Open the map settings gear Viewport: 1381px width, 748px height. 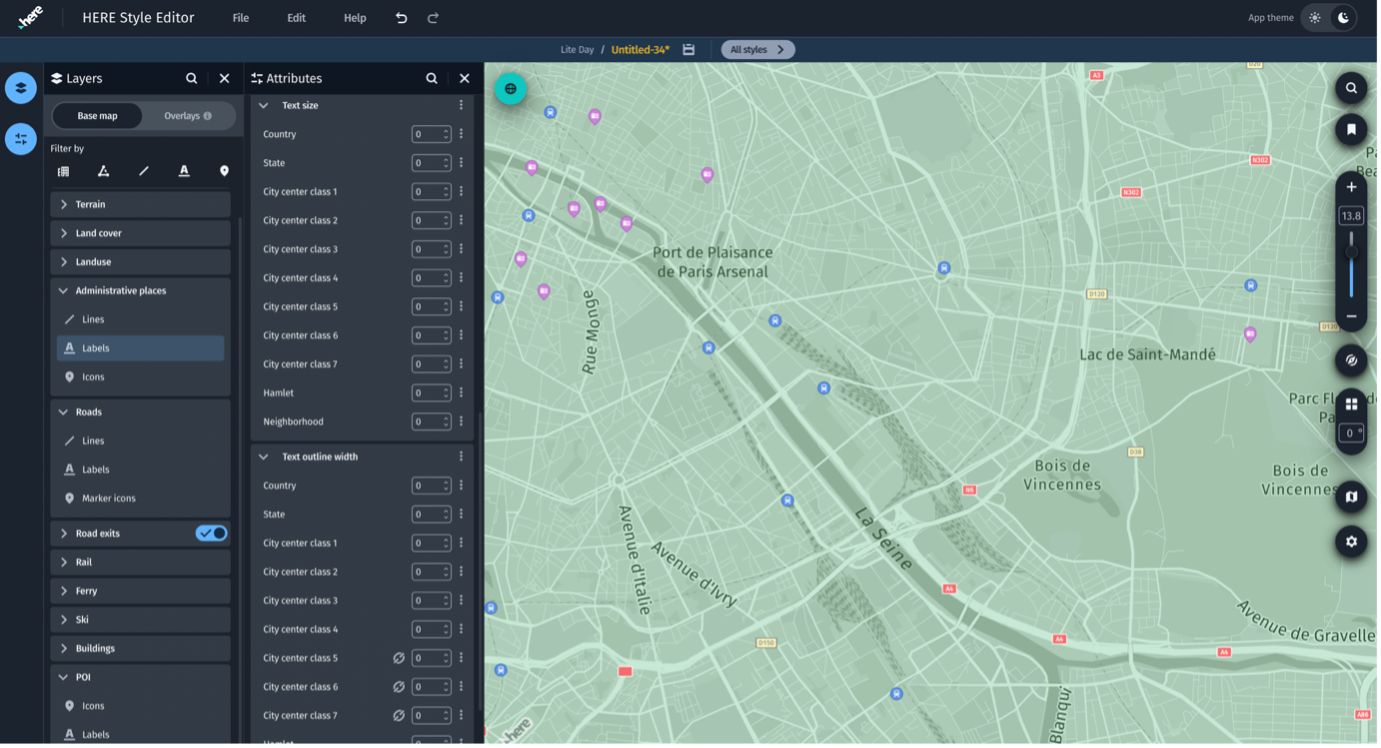click(x=1351, y=541)
